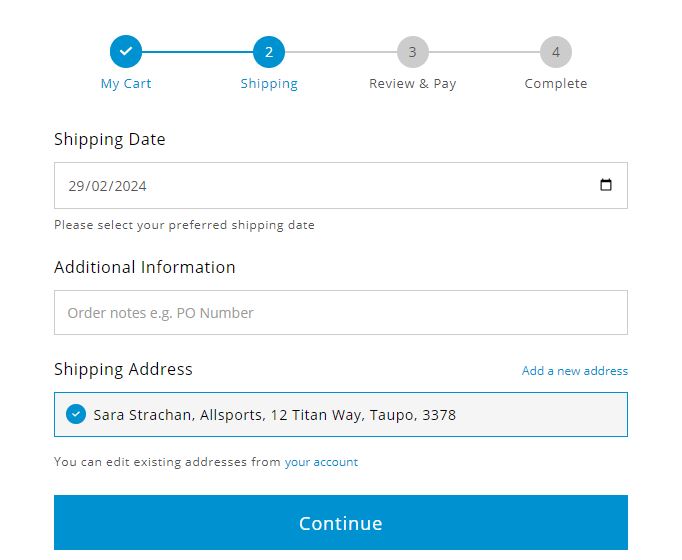Open the calendar date picker icon
Viewport: 682px width, 560px height.
pos(605,185)
